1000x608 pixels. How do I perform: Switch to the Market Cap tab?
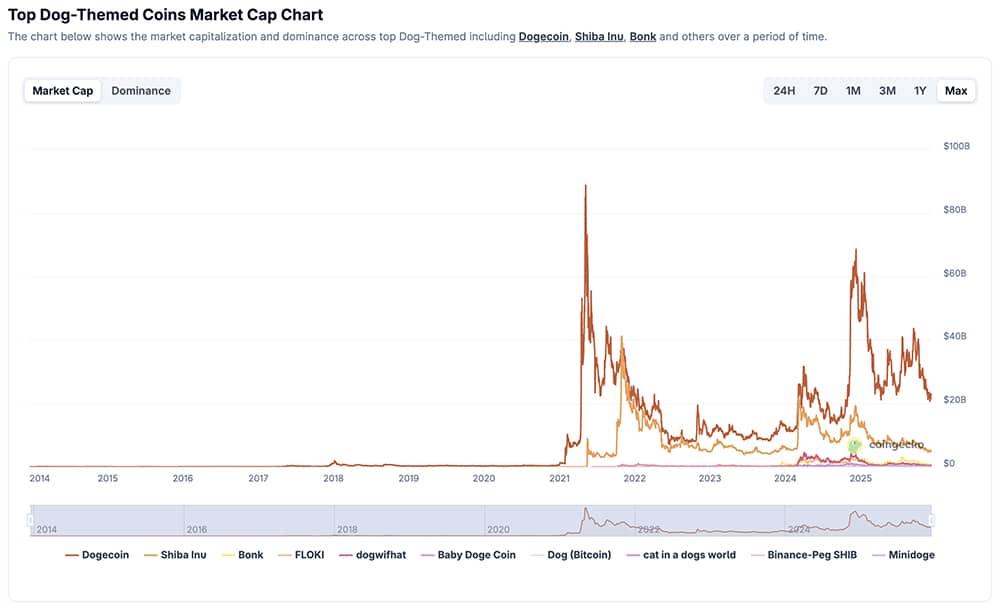[62, 90]
